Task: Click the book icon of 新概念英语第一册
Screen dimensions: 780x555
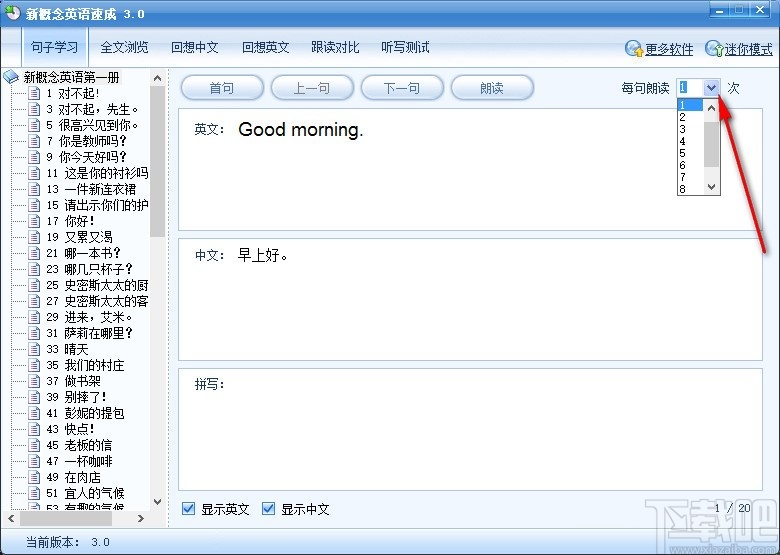Action: pyautogui.click(x=11, y=77)
